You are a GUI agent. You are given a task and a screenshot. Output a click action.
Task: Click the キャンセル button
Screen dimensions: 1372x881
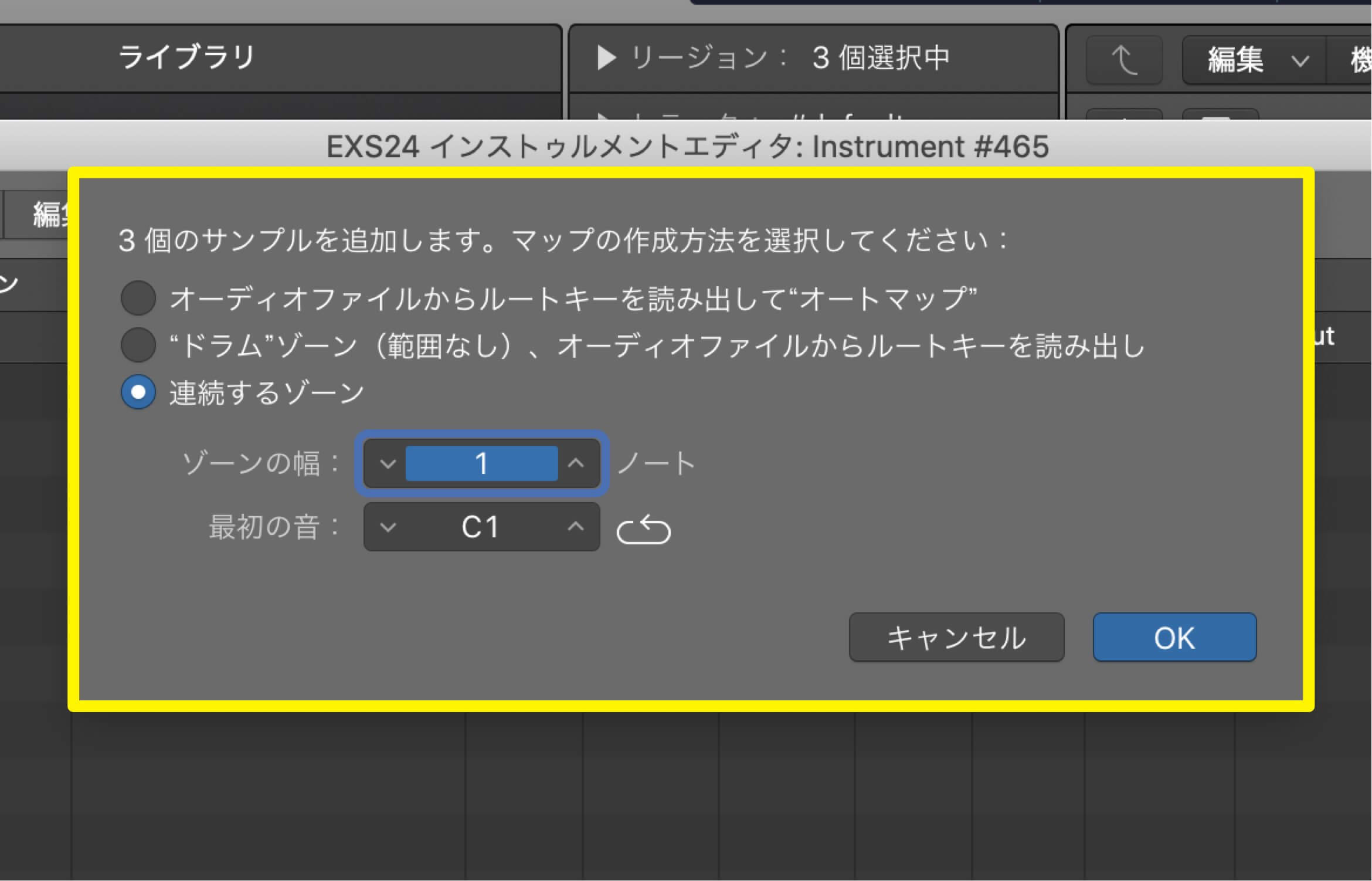pyautogui.click(x=956, y=637)
